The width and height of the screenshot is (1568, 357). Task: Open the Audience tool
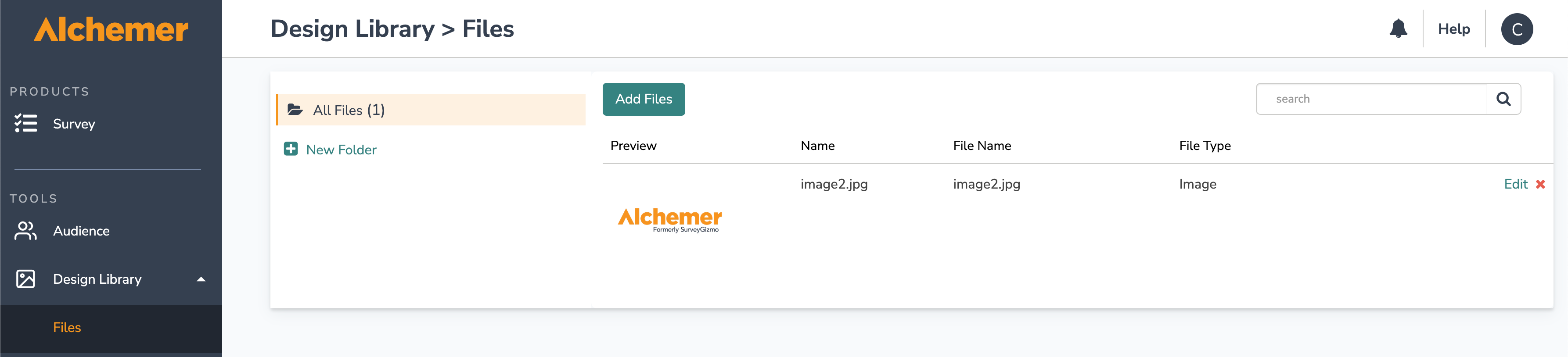[82, 231]
